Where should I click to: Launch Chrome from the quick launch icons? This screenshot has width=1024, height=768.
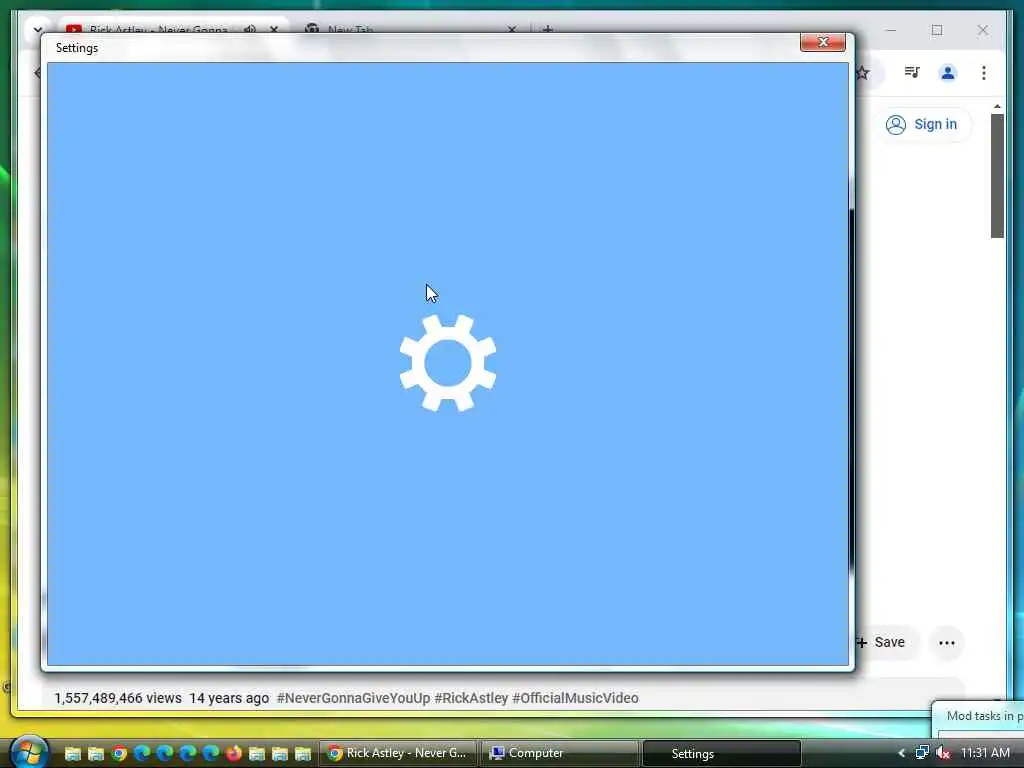coord(119,754)
